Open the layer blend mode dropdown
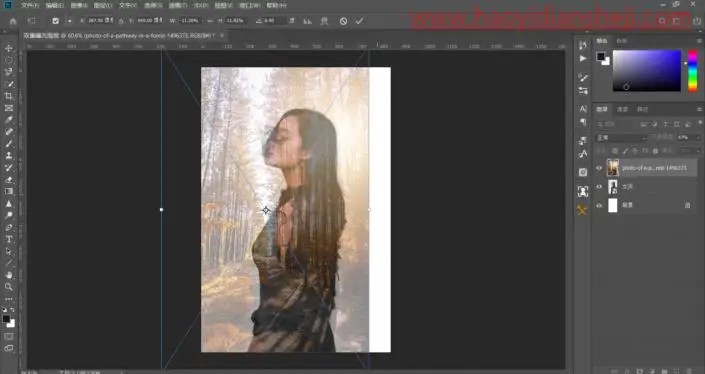 (x=621, y=138)
